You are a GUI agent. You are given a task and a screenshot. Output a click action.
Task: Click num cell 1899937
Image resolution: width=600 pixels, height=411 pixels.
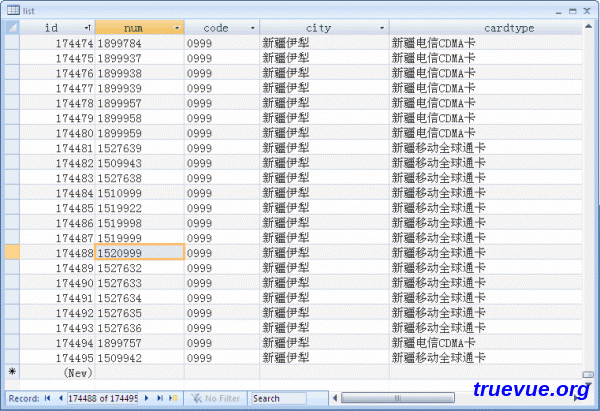[139, 58]
